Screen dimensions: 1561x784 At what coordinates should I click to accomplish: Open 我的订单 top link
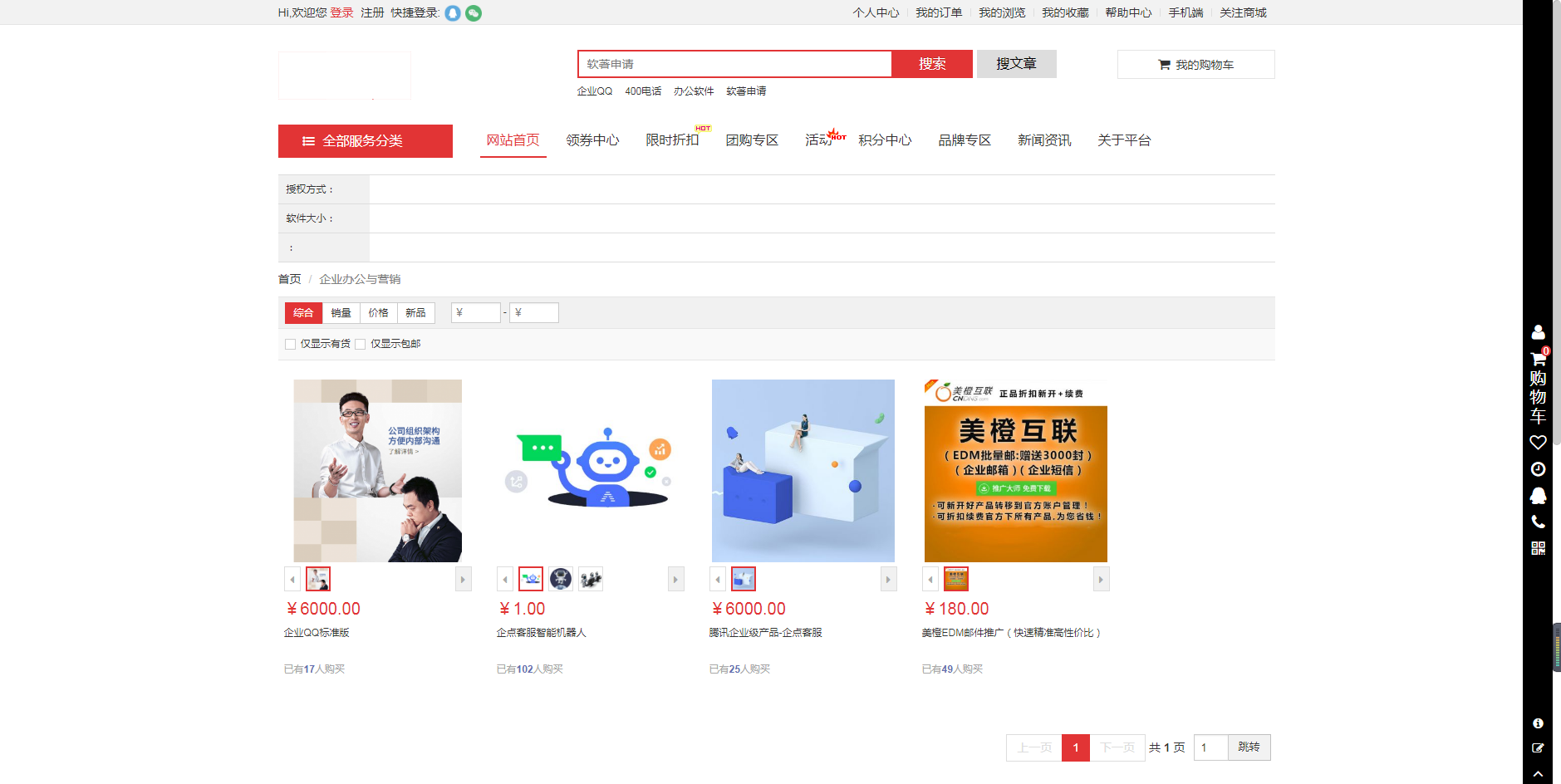(x=939, y=12)
